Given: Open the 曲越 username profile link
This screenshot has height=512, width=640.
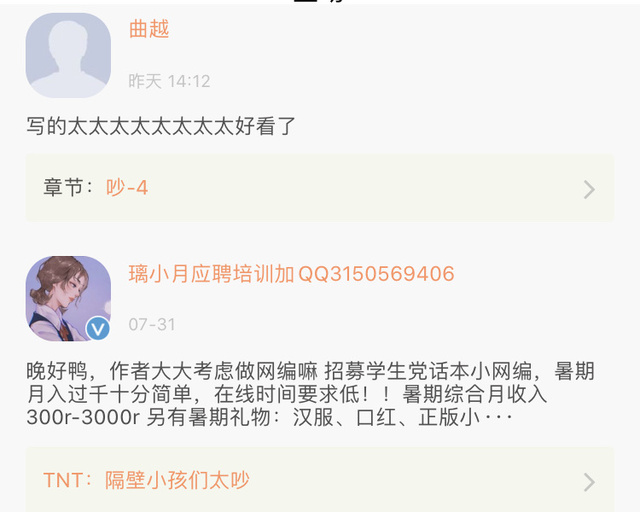Looking at the screenshot, I should tap(149, 29).
